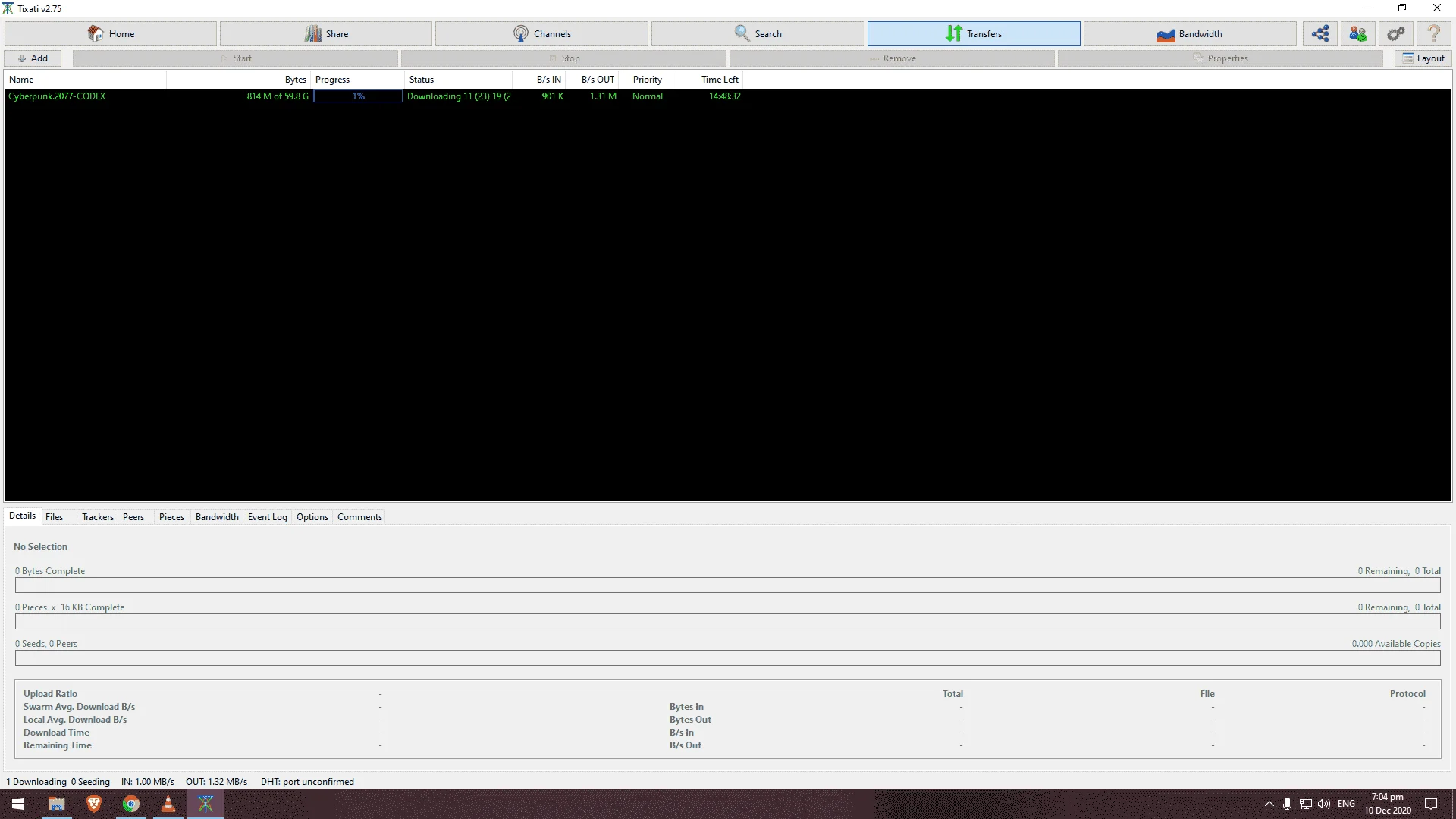Viewport: 1456px width, 819px height.
Task: Open the volume tray icon
Action: pyautogui.click(x=1324, y=804)
